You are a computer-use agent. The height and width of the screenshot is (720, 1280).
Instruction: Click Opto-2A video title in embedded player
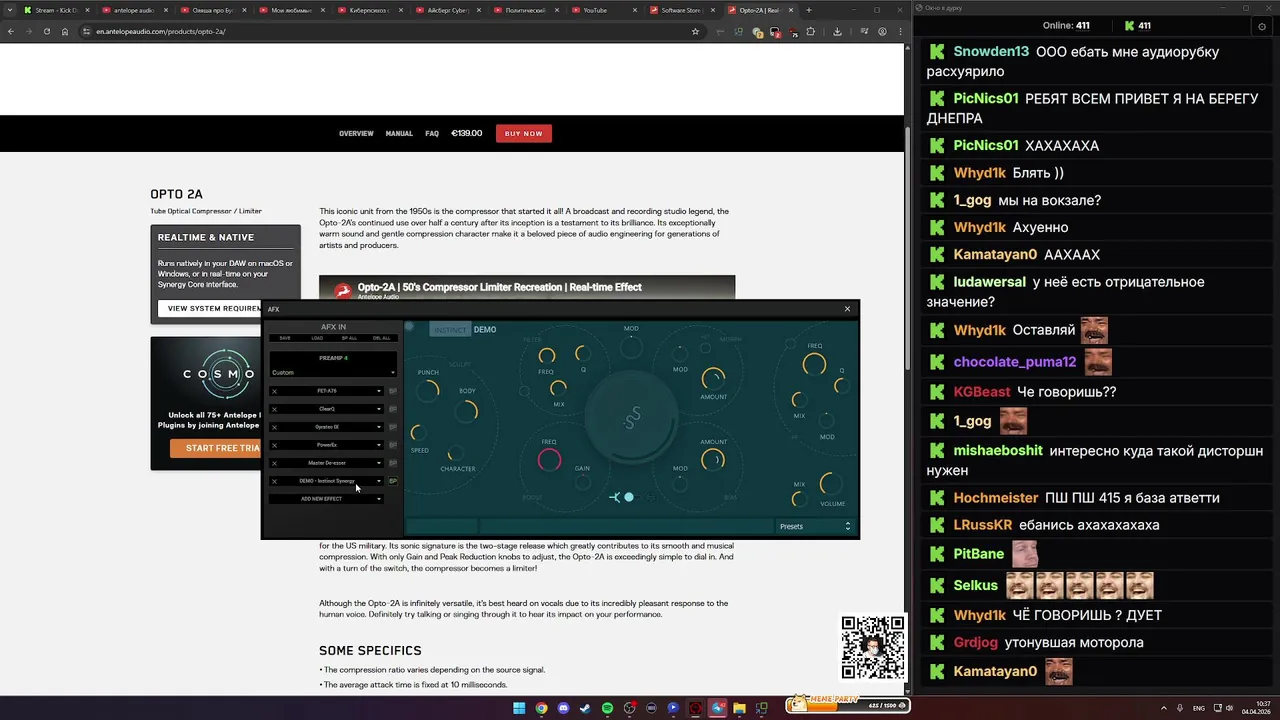[499, 287]
